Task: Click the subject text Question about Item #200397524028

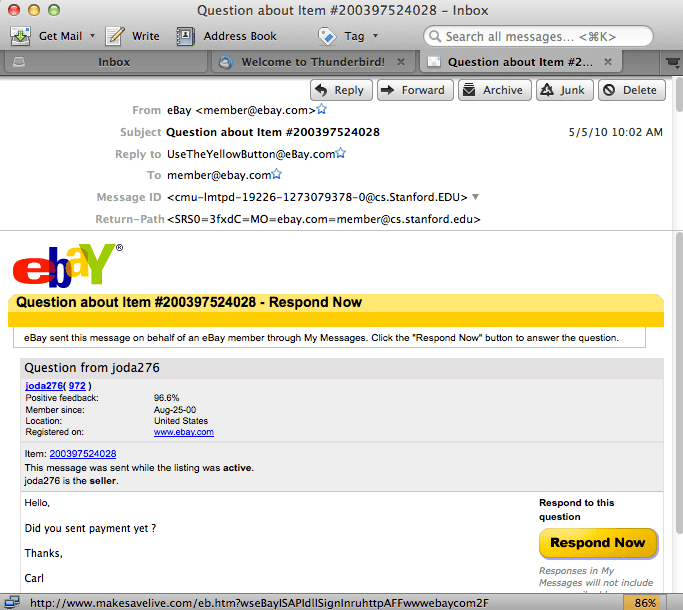Action: 273,132
